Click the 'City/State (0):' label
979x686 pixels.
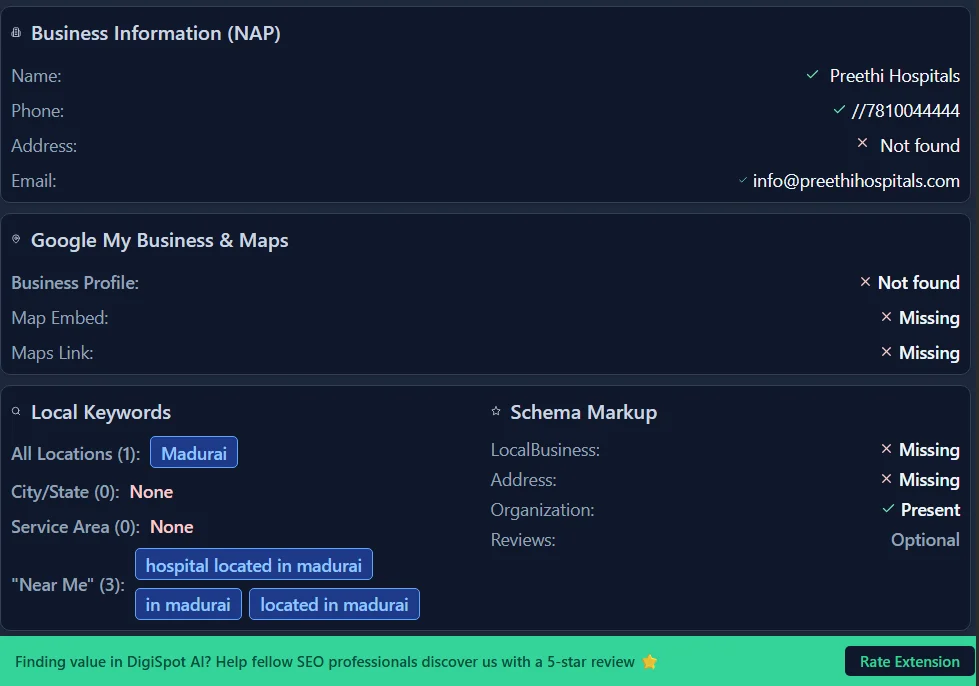tap(65, 492)
